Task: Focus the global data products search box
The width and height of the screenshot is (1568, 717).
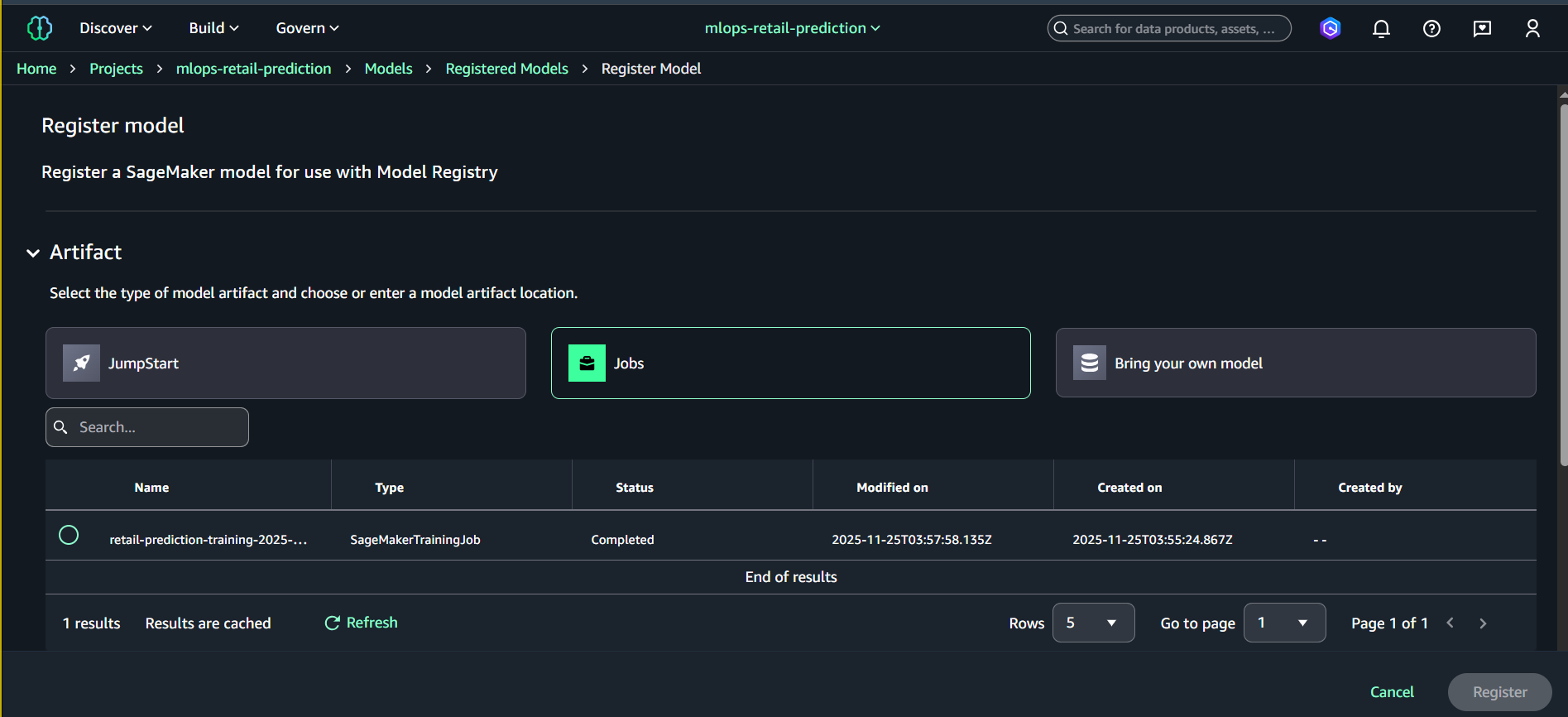Action: [1169, 28]
